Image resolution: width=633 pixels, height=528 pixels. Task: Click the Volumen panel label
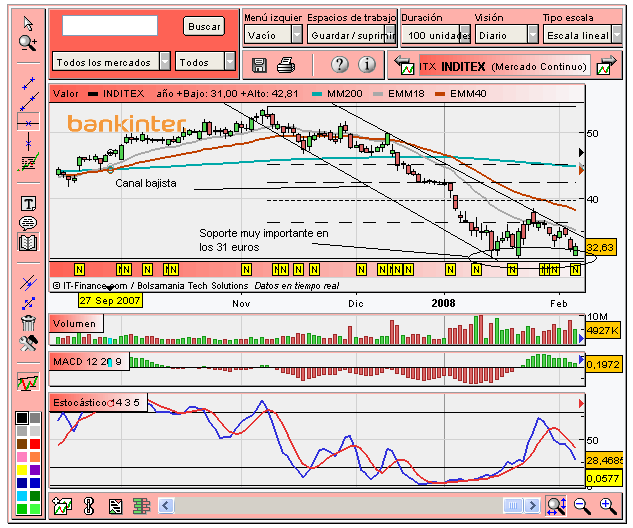tap(75, 324)
